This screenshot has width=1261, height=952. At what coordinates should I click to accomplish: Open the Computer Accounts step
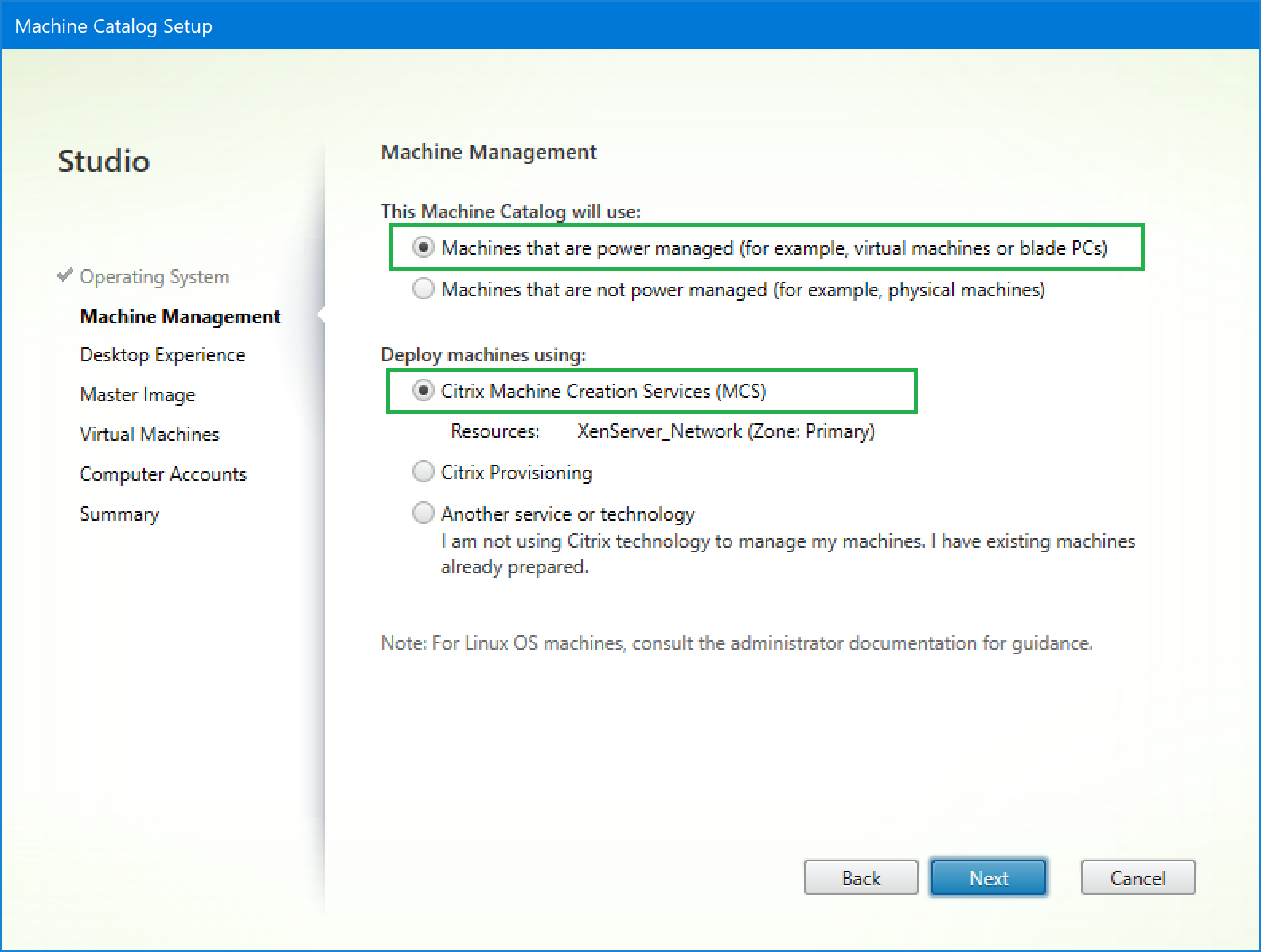tap(163, 474)
